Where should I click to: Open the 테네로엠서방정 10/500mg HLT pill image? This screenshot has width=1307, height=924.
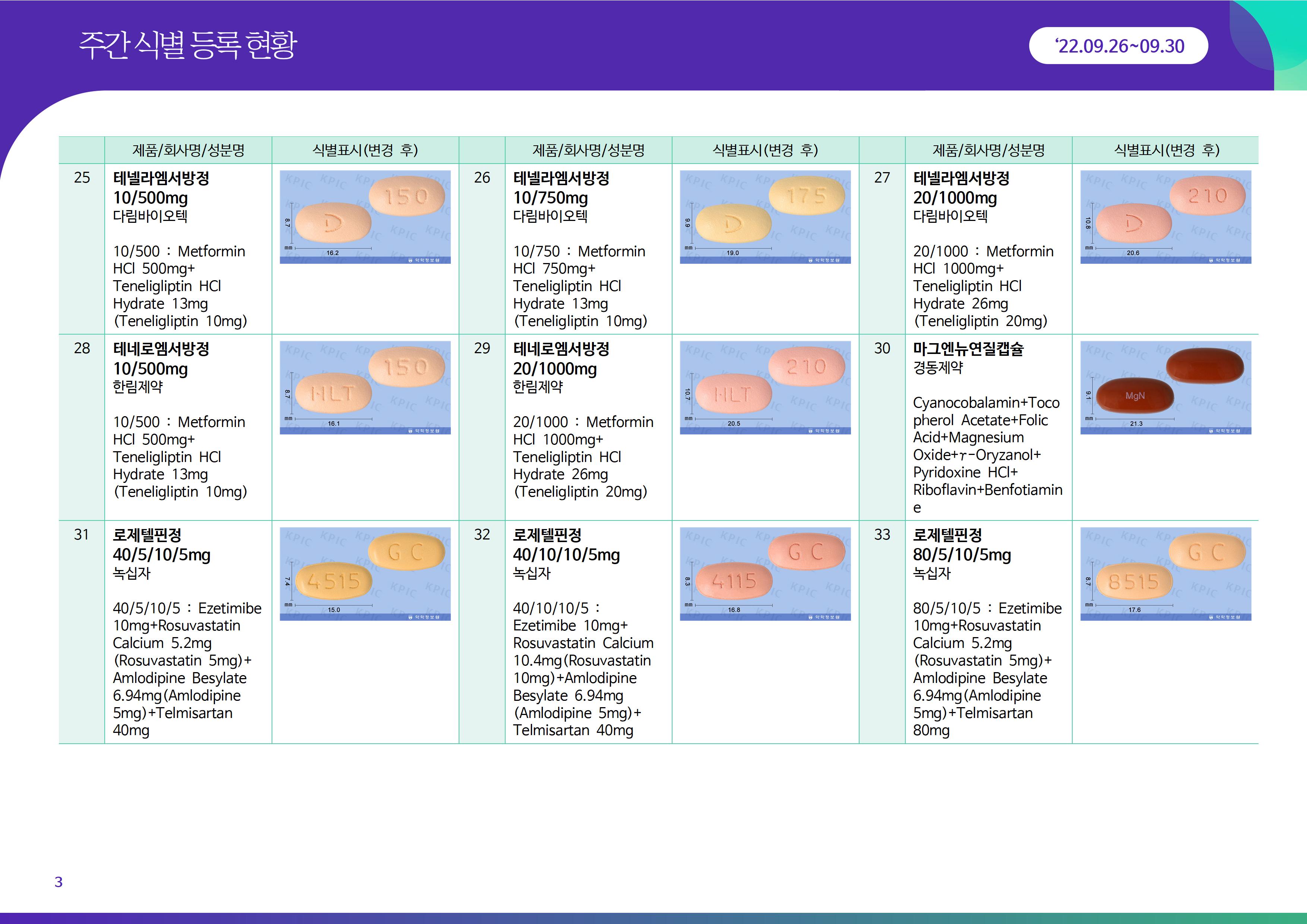pos(365,388)
